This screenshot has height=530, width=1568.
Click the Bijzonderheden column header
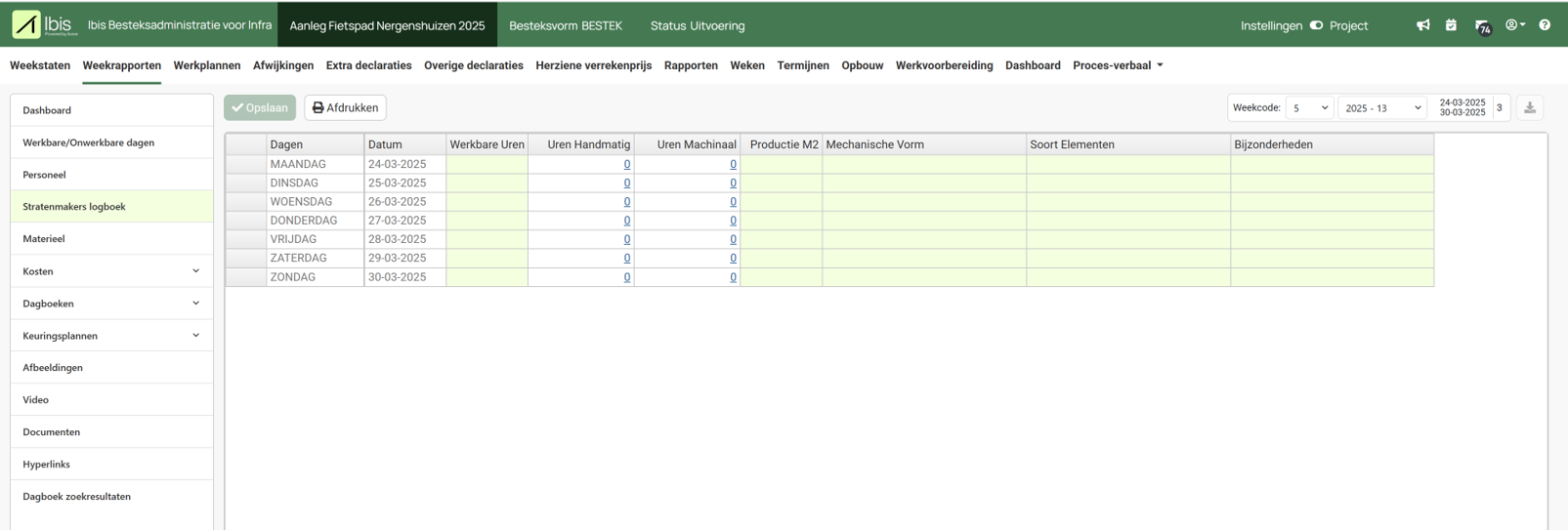1333,144
